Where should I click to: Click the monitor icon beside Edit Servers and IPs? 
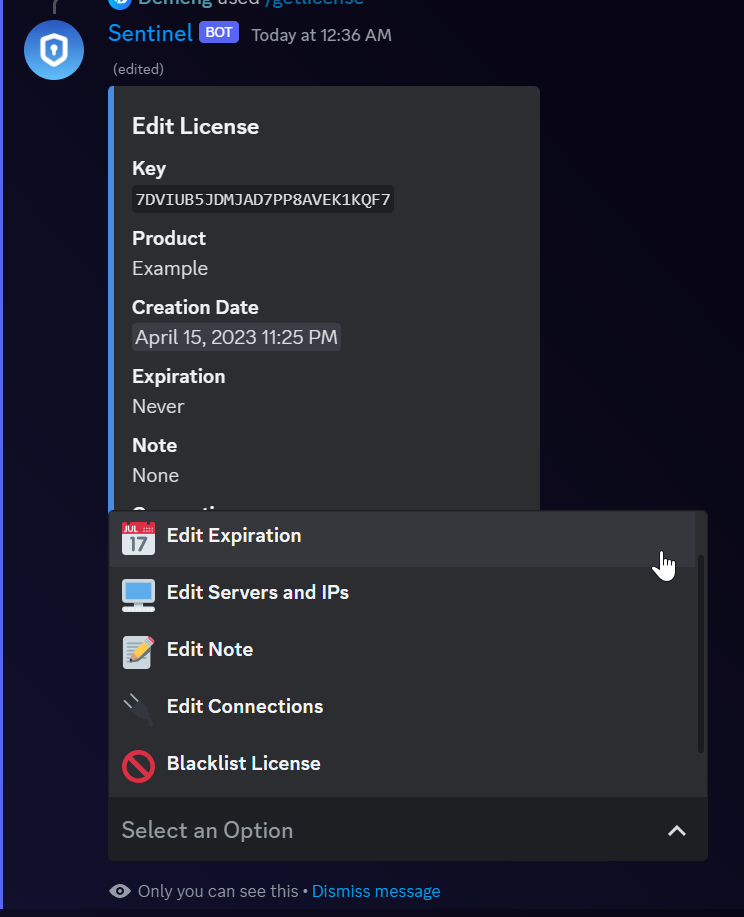click(138, 594)
